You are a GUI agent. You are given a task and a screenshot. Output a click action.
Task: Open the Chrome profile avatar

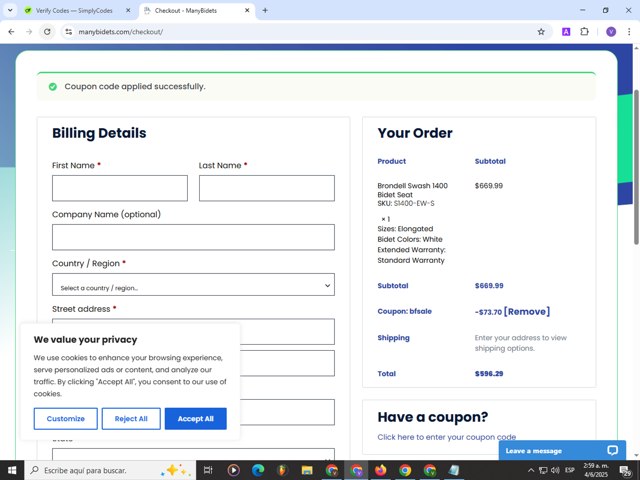point(611,31)
